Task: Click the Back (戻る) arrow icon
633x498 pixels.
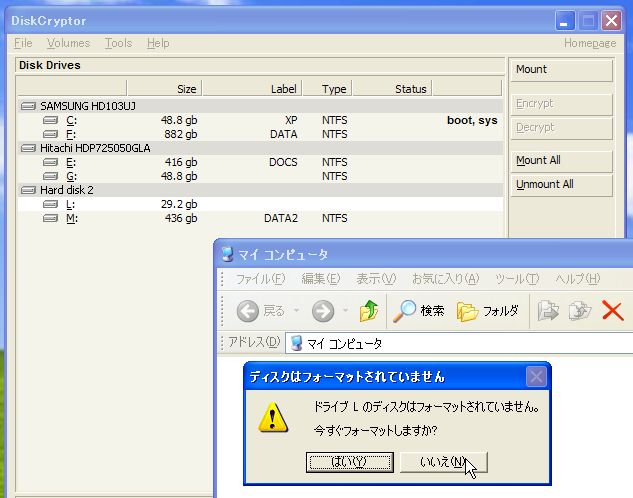Action: (x=247, y=311)
